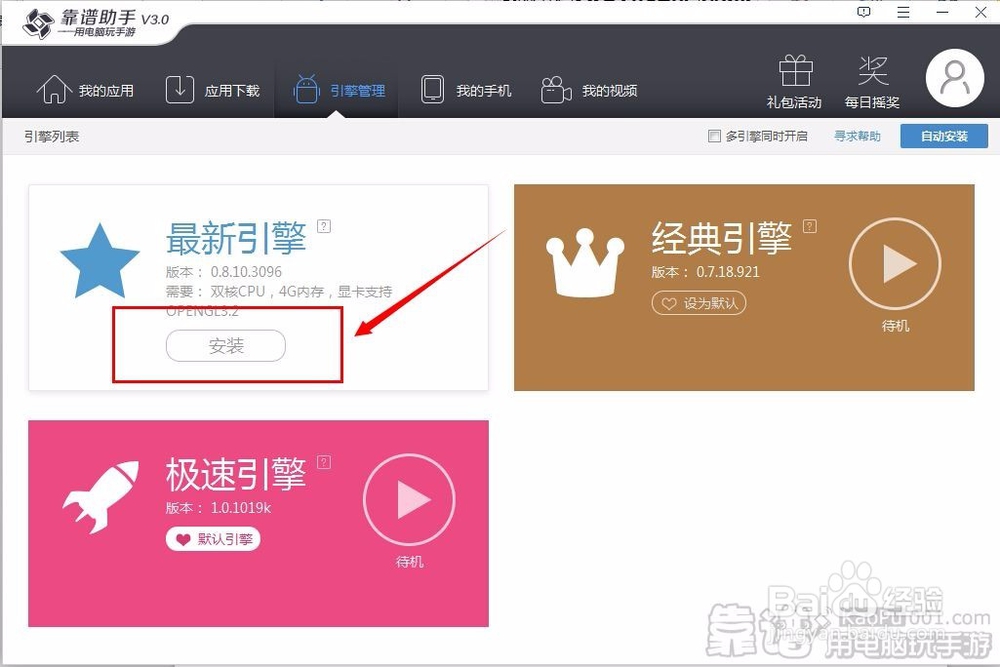
Task: Open the 寻求帮助 help link
Action: tap(856, 135)
